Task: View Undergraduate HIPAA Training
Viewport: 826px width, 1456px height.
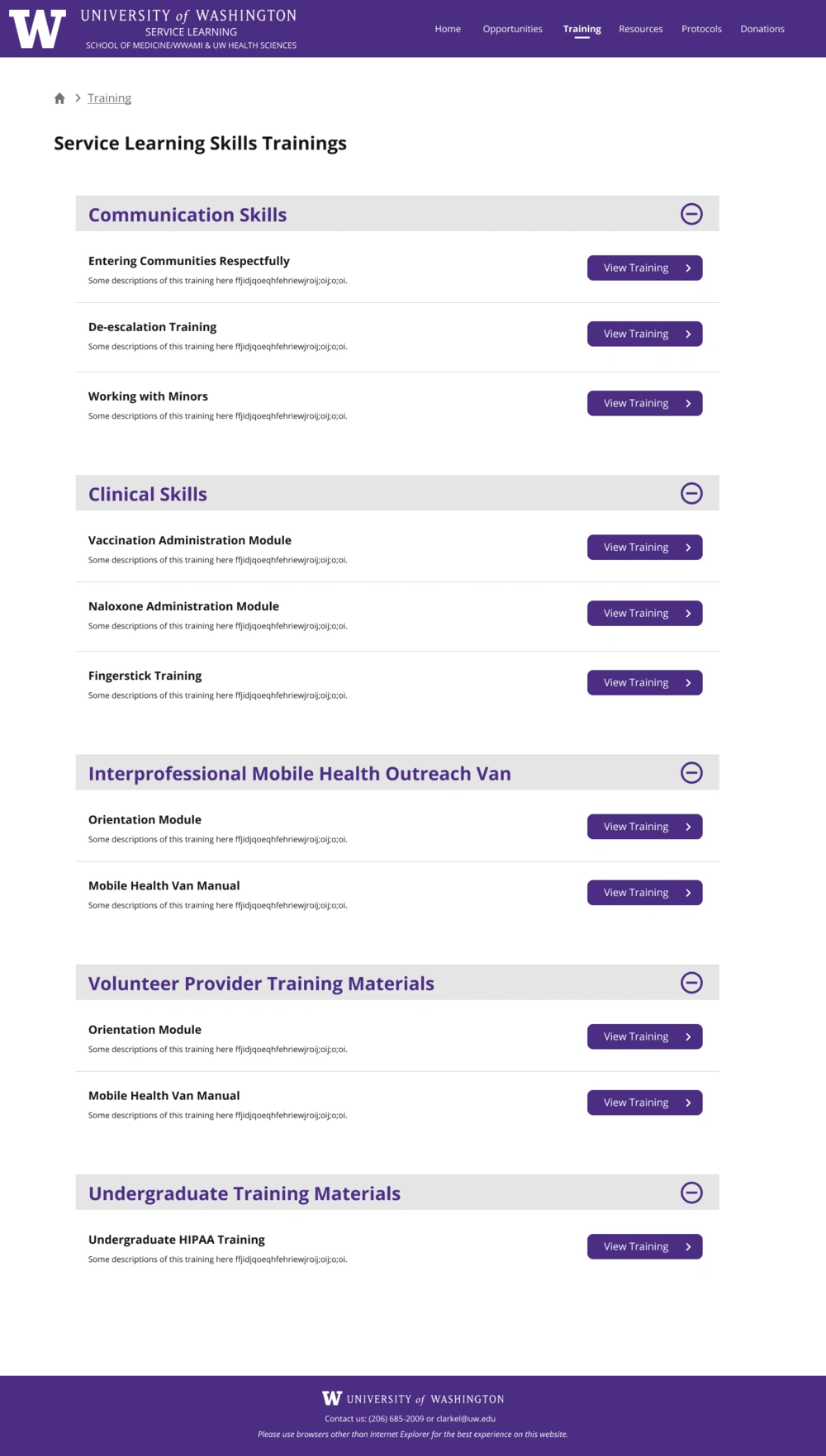Action: coord(644,1246)
